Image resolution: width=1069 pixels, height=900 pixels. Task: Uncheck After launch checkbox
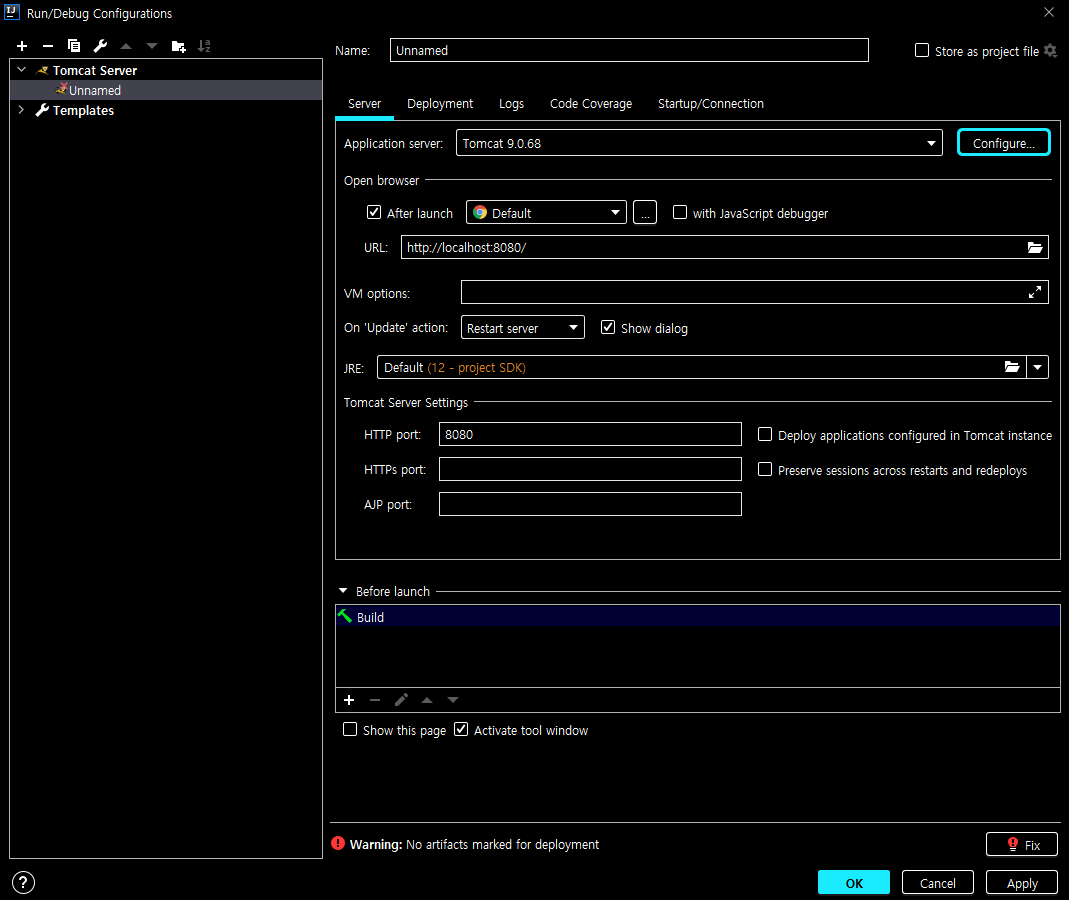(x=374, y=212)
